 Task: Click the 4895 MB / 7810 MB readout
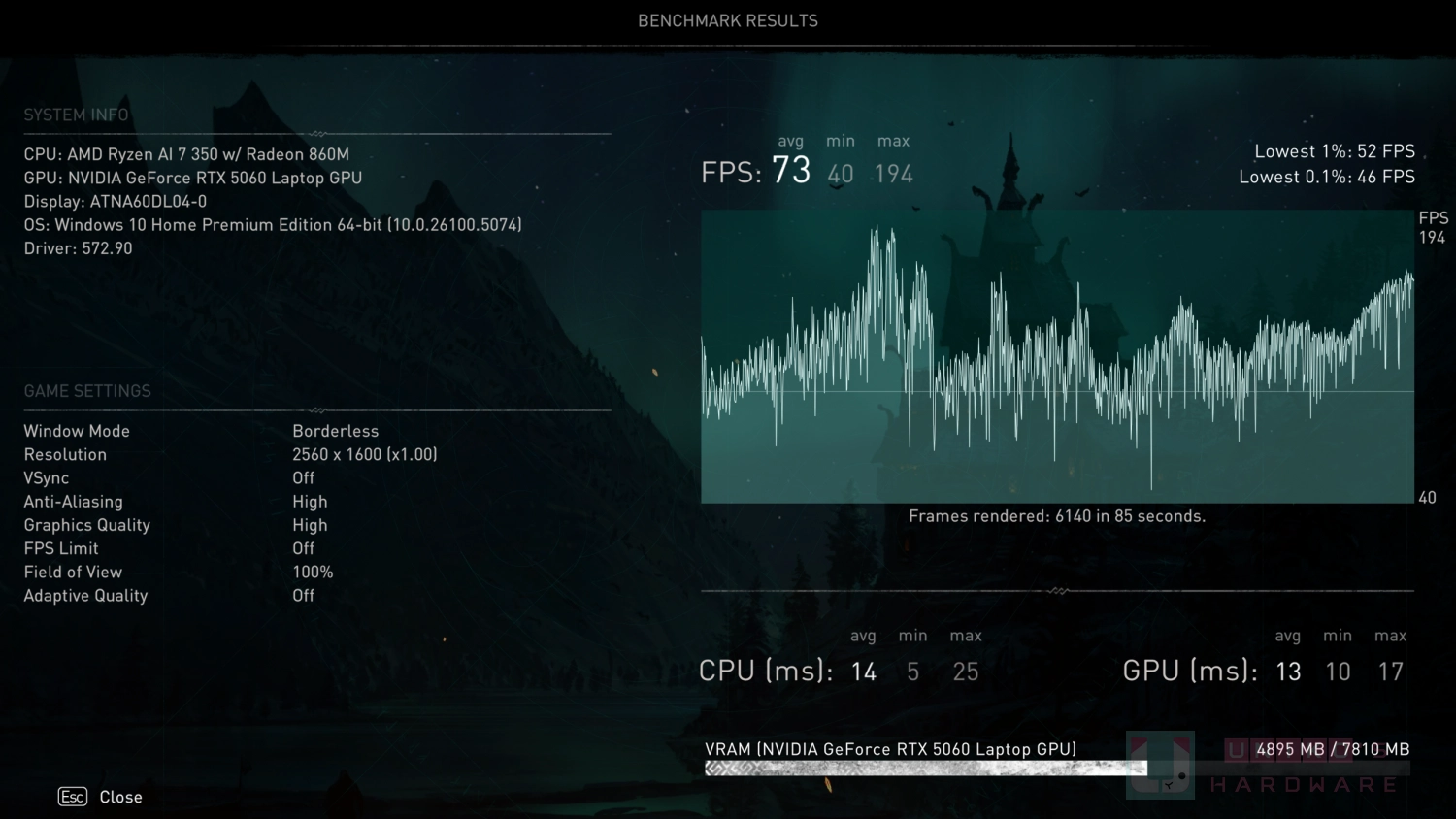[1333, 749]
